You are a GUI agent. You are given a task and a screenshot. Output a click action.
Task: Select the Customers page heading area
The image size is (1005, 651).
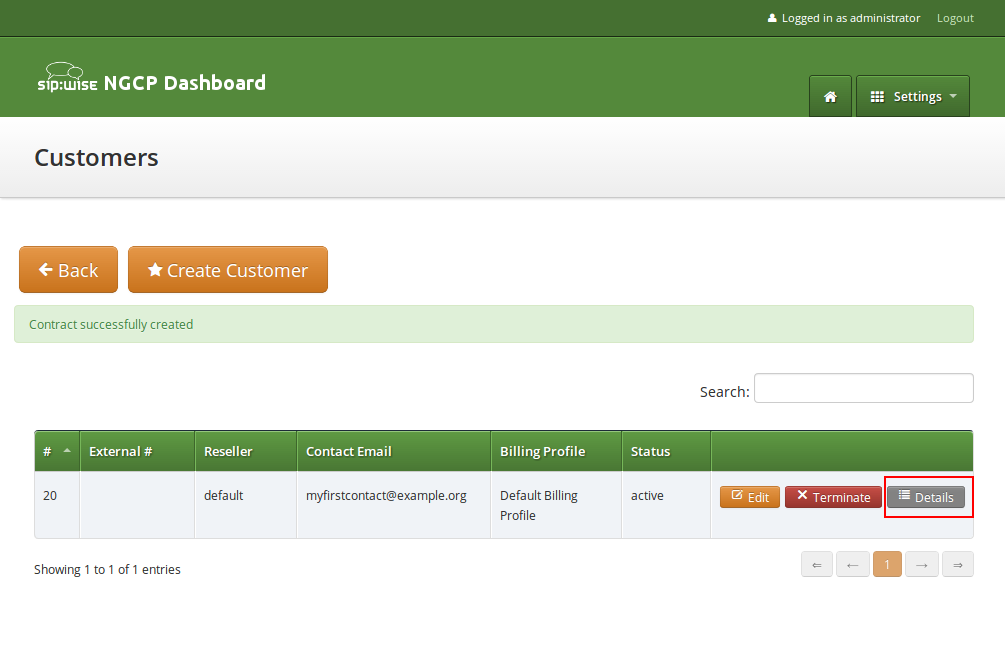(x=96, y=157)
